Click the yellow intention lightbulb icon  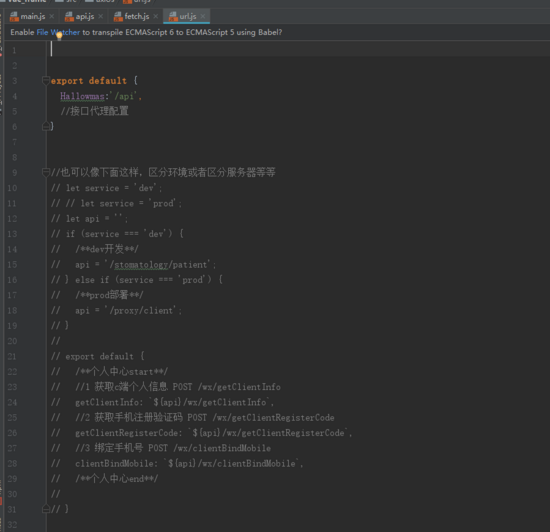pyautogui.click(x=59, y=35)
